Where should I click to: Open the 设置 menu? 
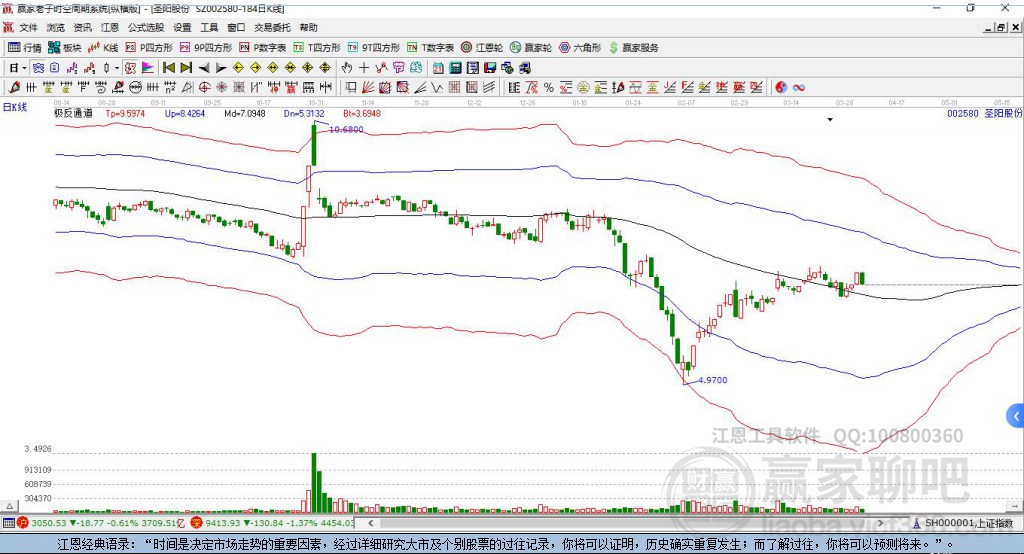(182, 27)
